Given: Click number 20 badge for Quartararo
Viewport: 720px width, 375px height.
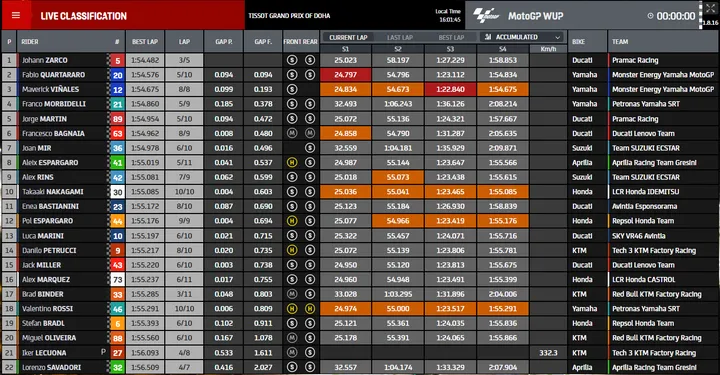Looking at the screenshot, I should click(x=118, y=75).
